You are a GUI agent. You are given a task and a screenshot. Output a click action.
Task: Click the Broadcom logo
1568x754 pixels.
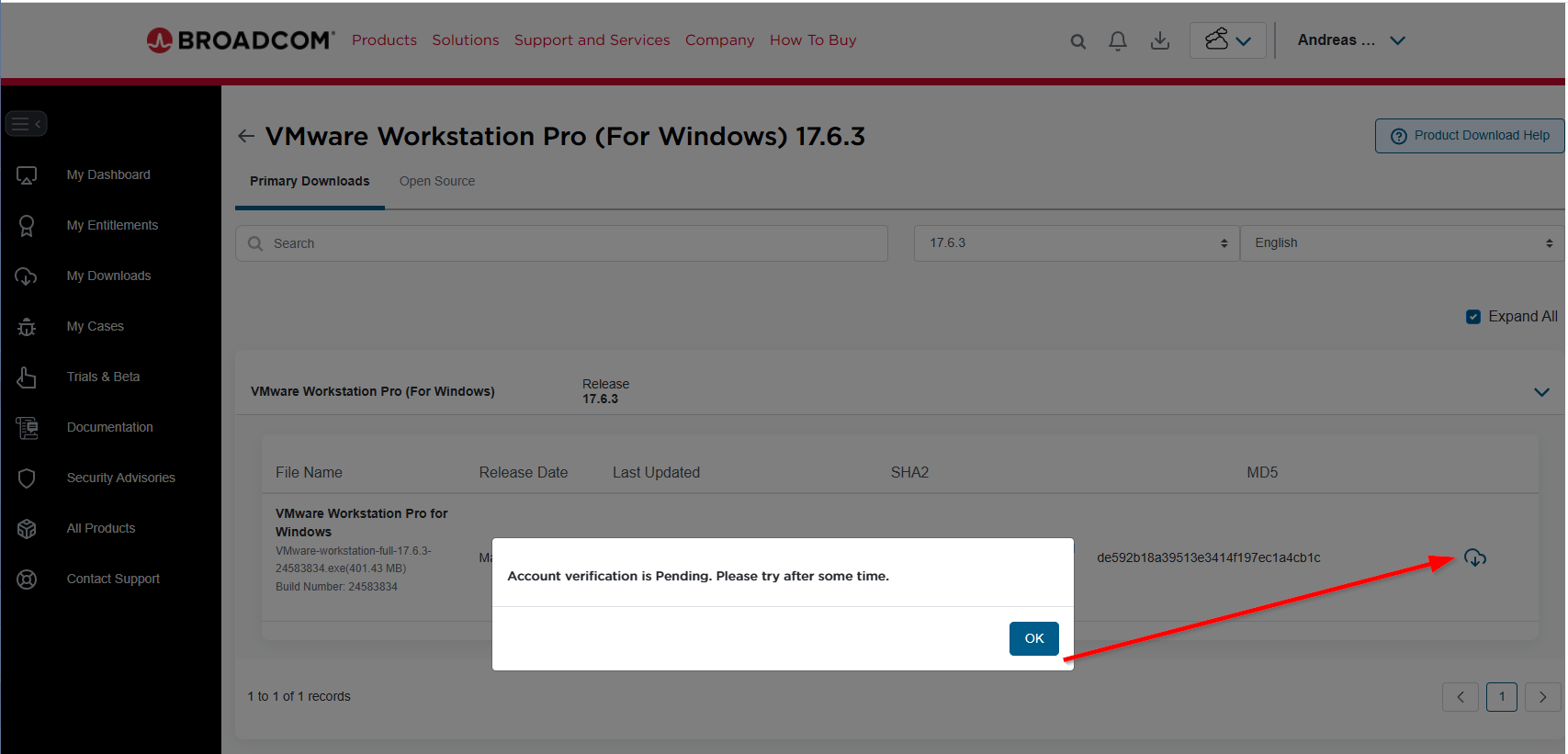tap(241, 40)
